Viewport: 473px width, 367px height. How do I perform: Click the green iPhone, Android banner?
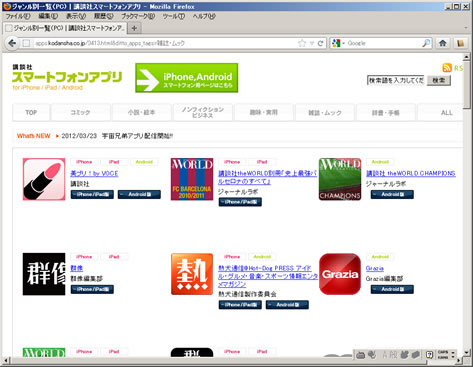pos(187,78)
